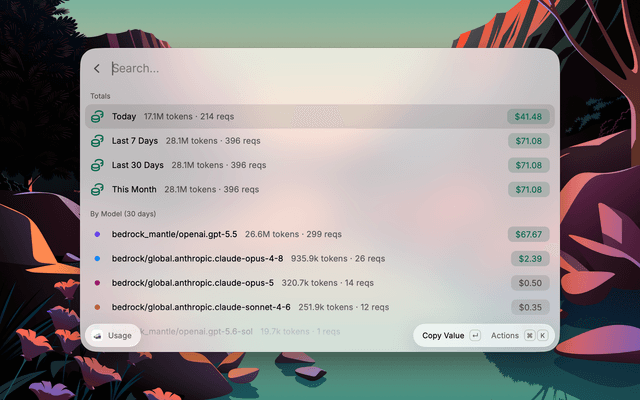Select the 935.9k tokens · 26 reqs text
The height and width of the screenshot is (400, 640).
(338, 258)
